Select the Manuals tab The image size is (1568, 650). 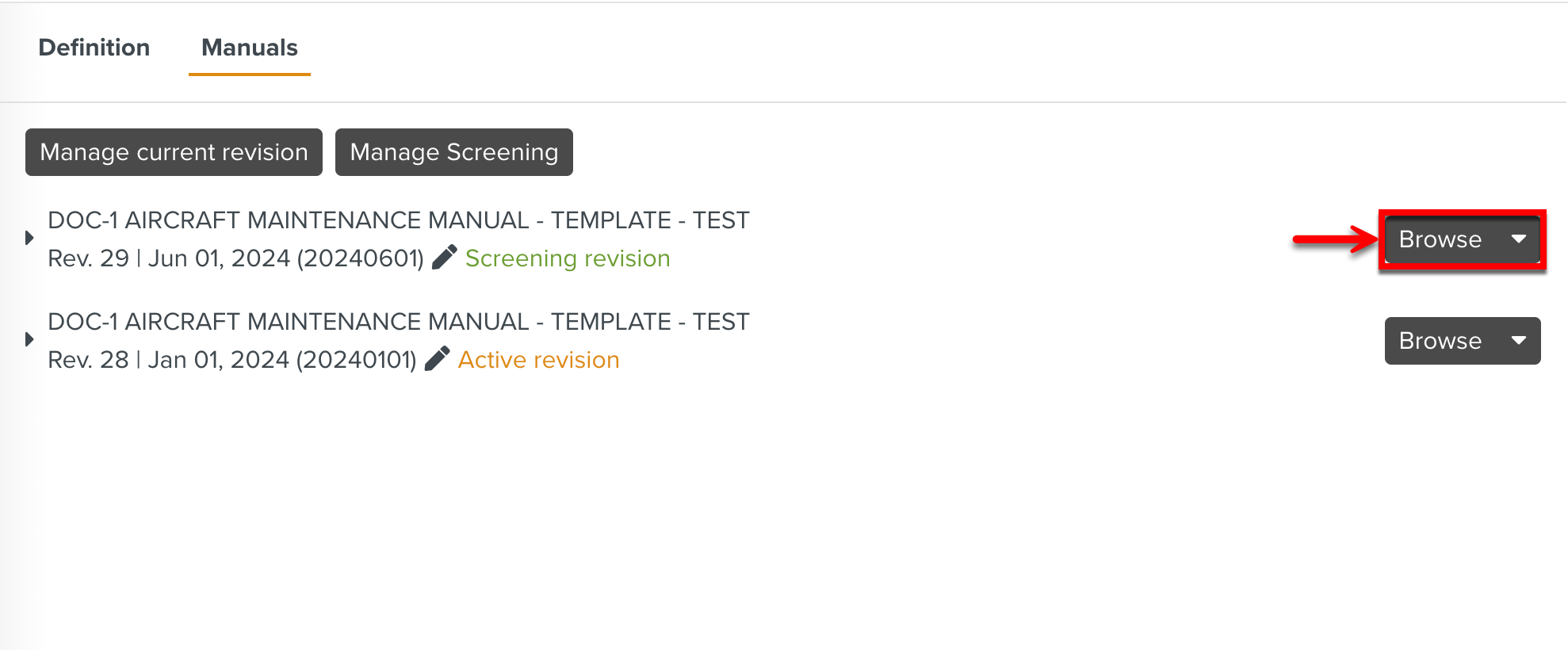point(250,48)
